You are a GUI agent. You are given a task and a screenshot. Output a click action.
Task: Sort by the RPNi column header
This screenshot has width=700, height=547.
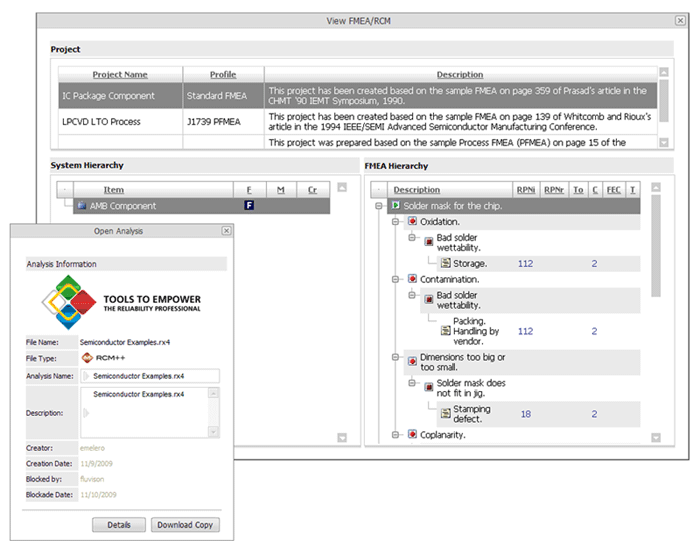525,189
